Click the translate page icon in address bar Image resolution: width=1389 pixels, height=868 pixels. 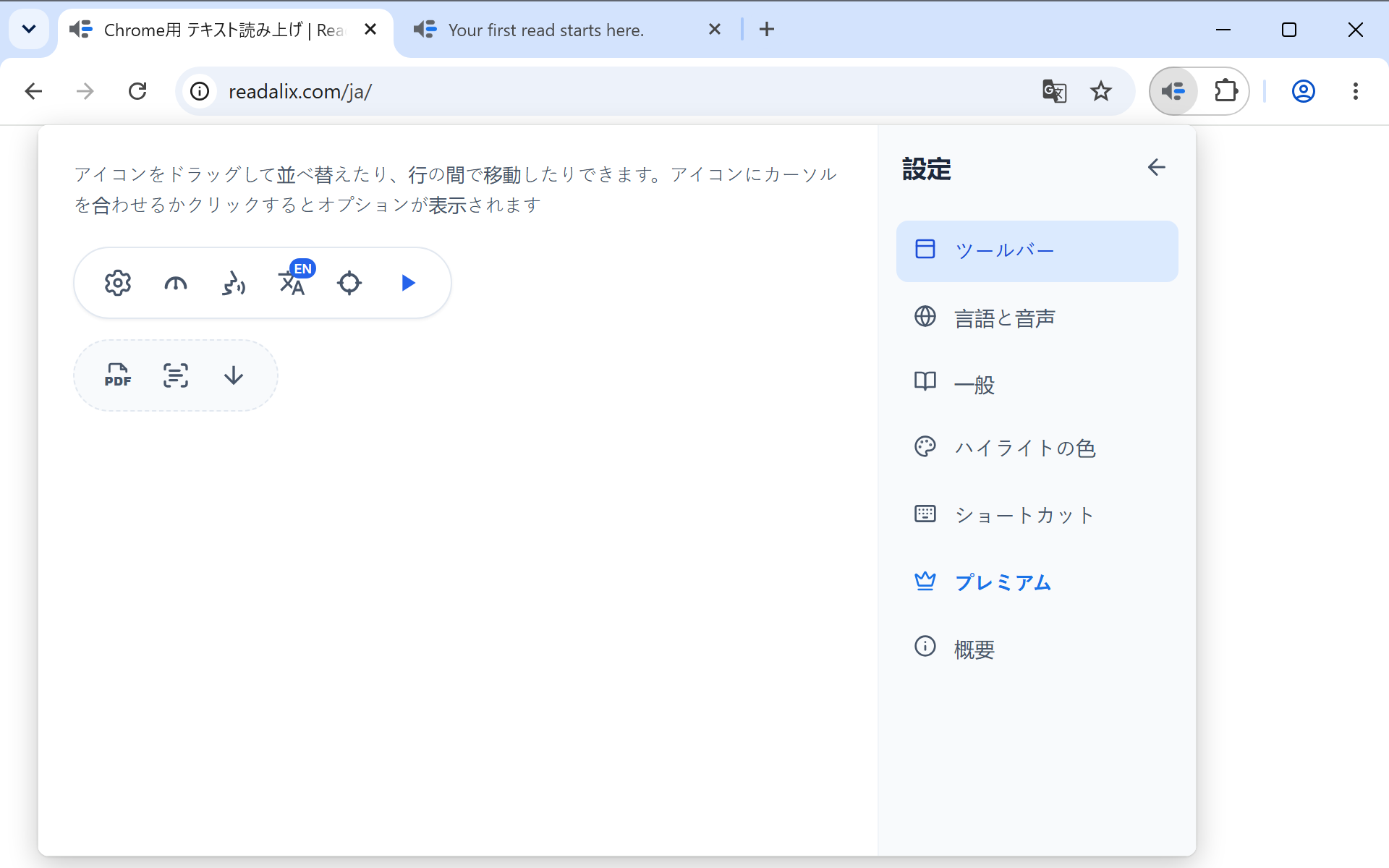click(x=1054, y=91)
